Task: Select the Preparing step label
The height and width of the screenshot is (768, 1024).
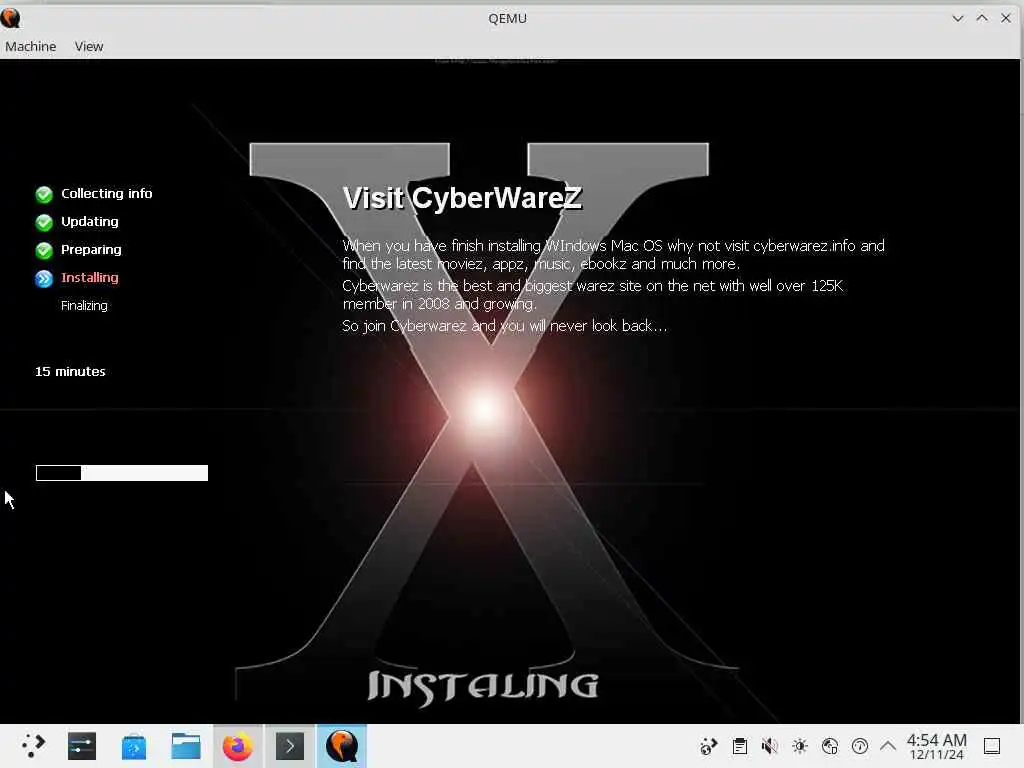Action: [x=91, y=249]
